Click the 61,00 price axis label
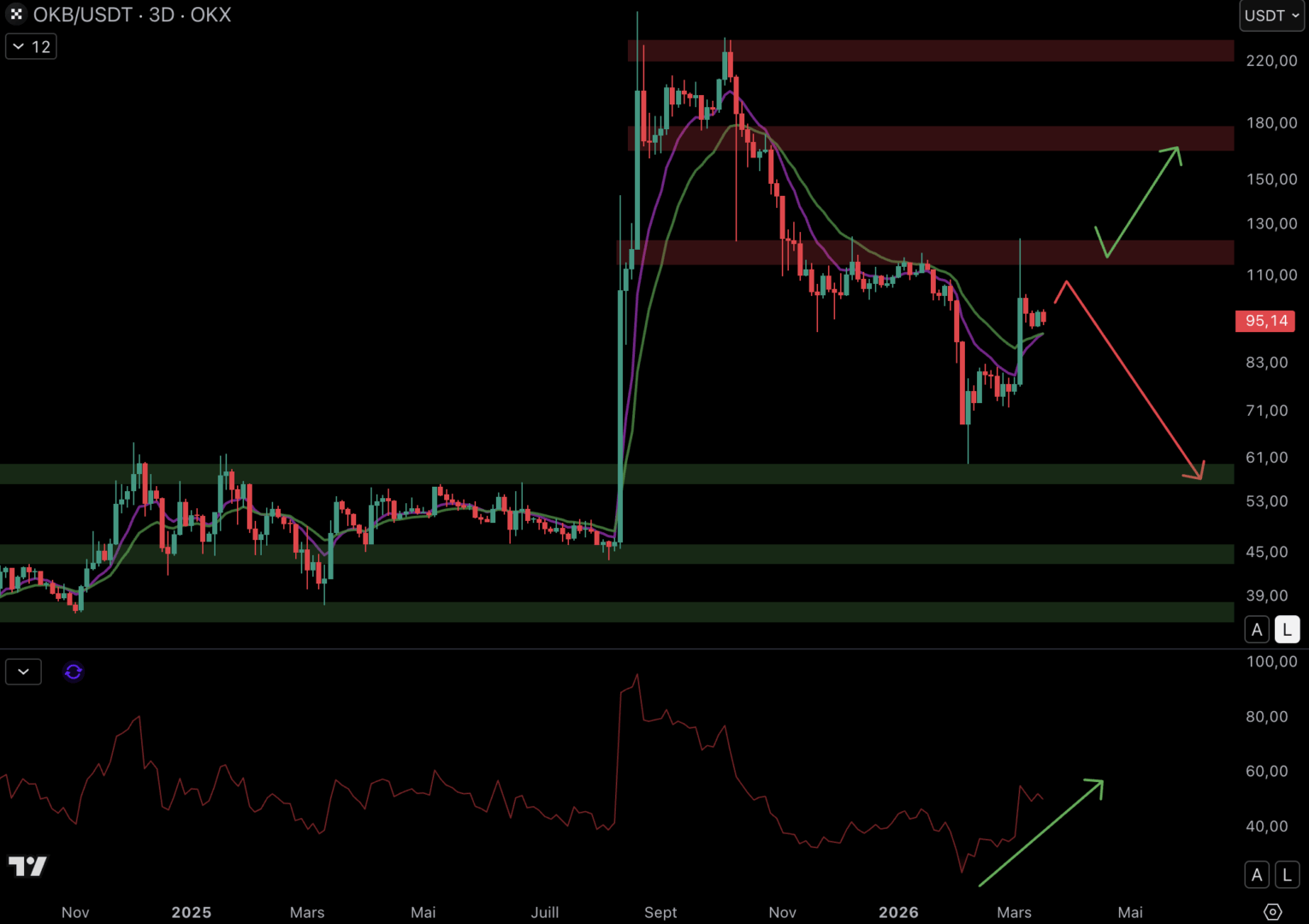This screenshot has height=924, width=1309. (1267, 458)
